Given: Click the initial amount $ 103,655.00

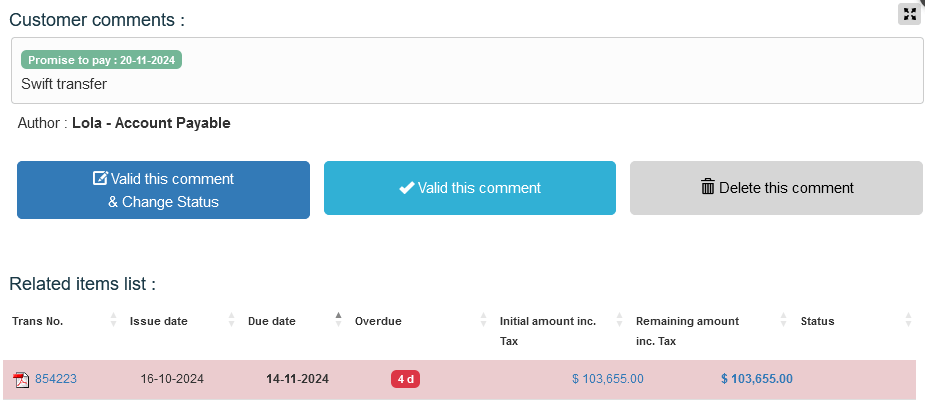Looking at the screenshot, I should coord(607,379).
